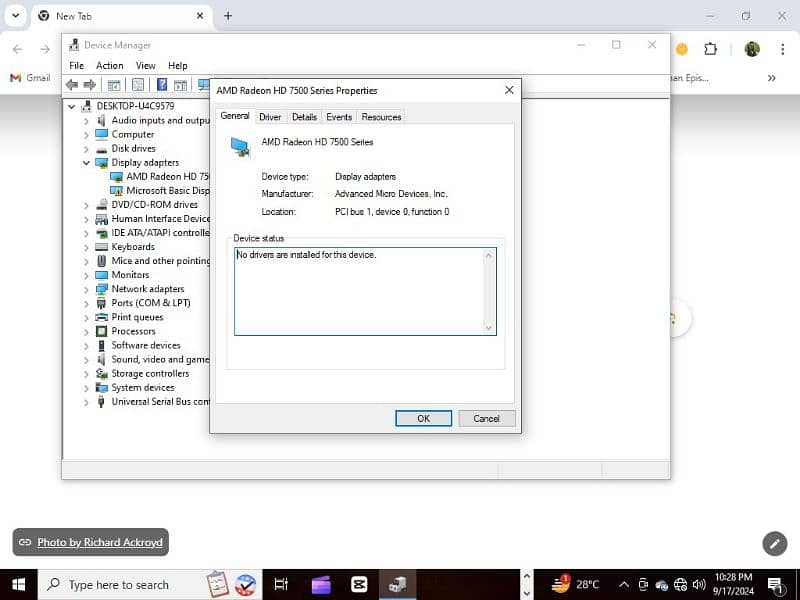Expand the Processors node
The height and width of the screenshot is (600, 800).
point(86,332)
